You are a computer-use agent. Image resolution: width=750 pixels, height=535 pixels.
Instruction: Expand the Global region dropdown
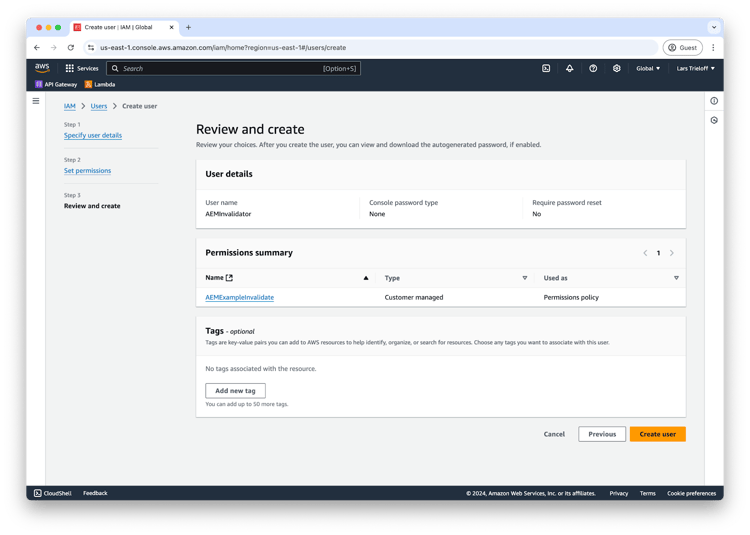click(x=648, y=68)
